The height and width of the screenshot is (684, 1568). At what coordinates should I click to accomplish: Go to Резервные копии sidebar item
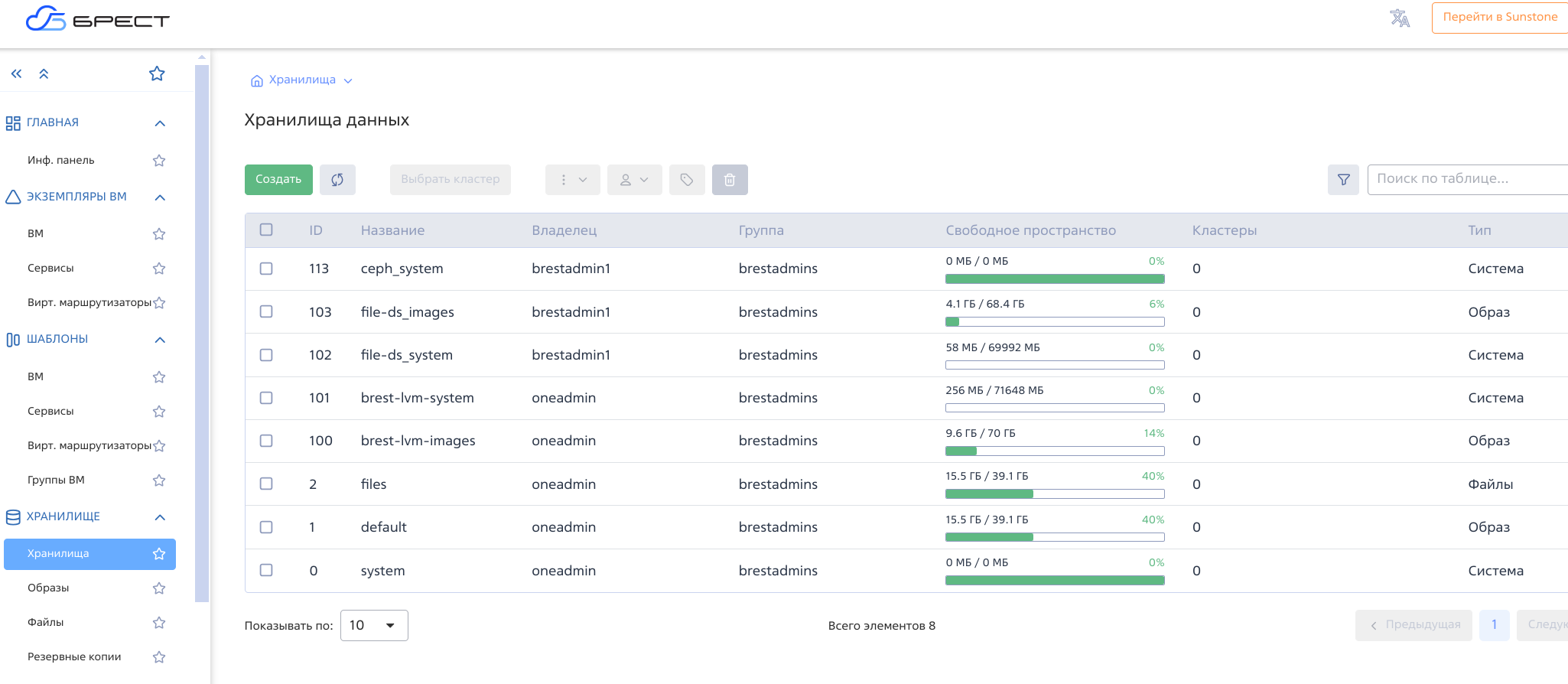[x=74, y=656]
